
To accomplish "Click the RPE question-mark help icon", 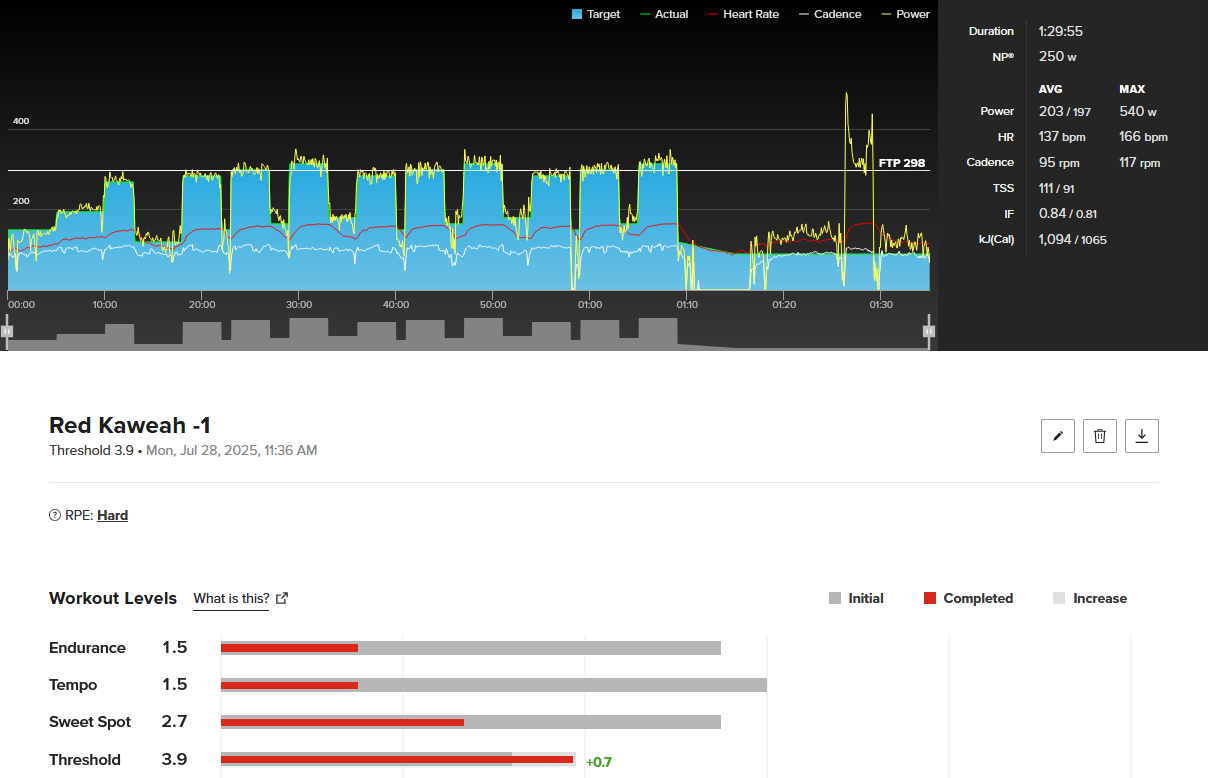I will [55, 516].
